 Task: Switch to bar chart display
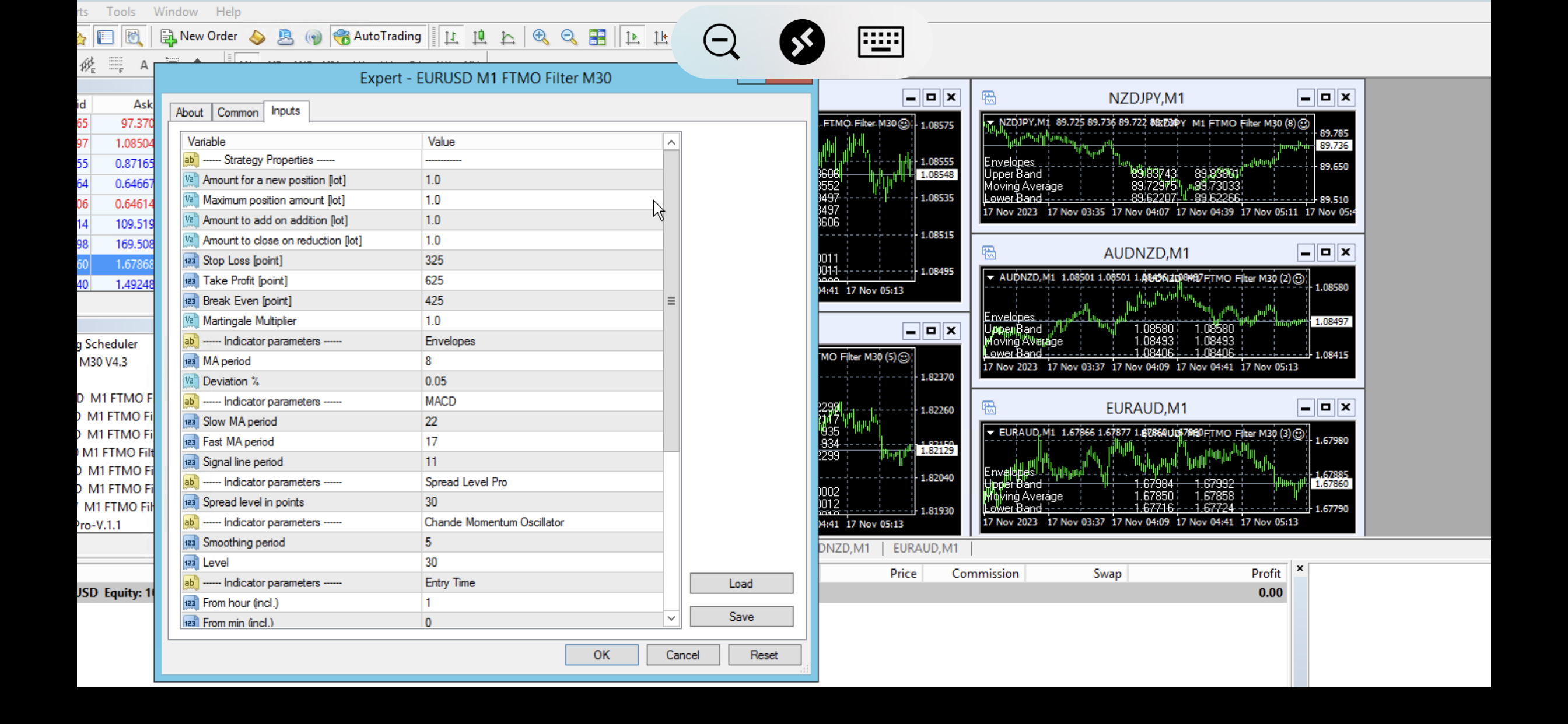click(x=451, y=37)
